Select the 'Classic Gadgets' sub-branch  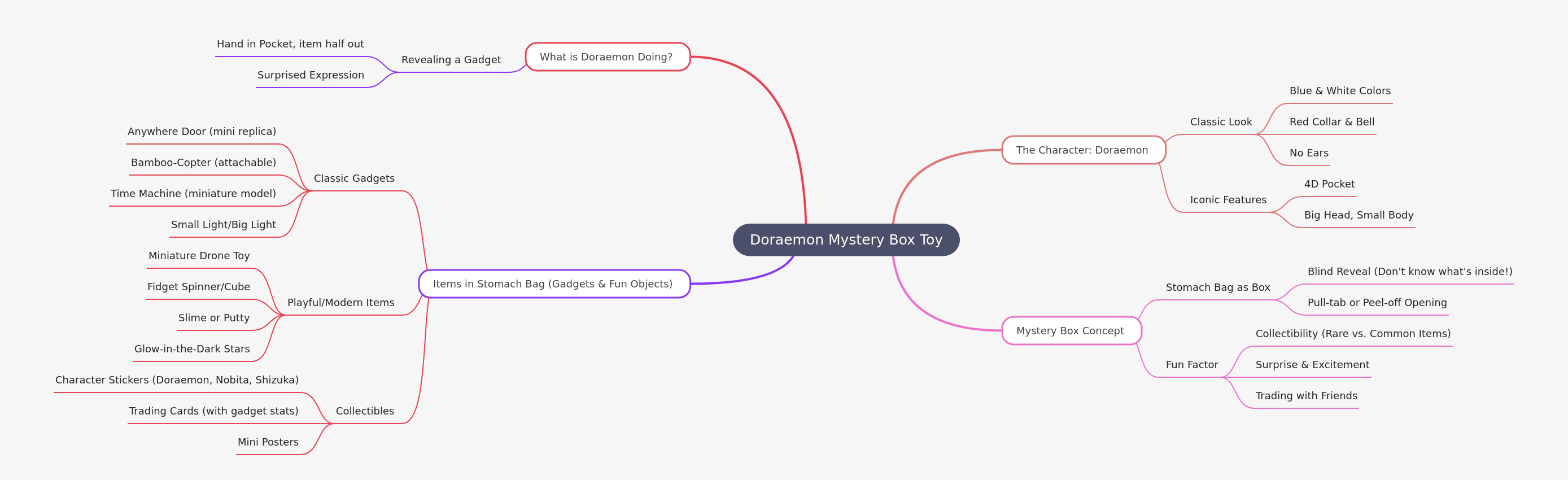click(353, 178)
